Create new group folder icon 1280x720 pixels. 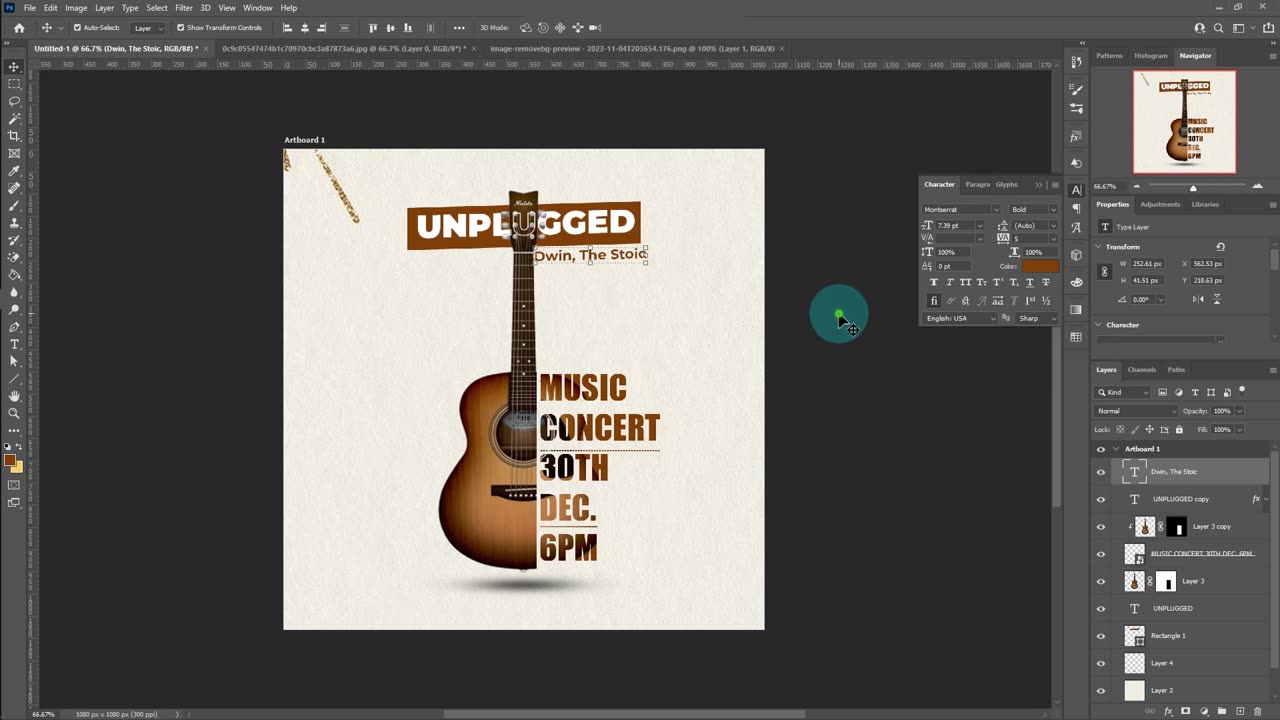click(x=1222, y=711)
